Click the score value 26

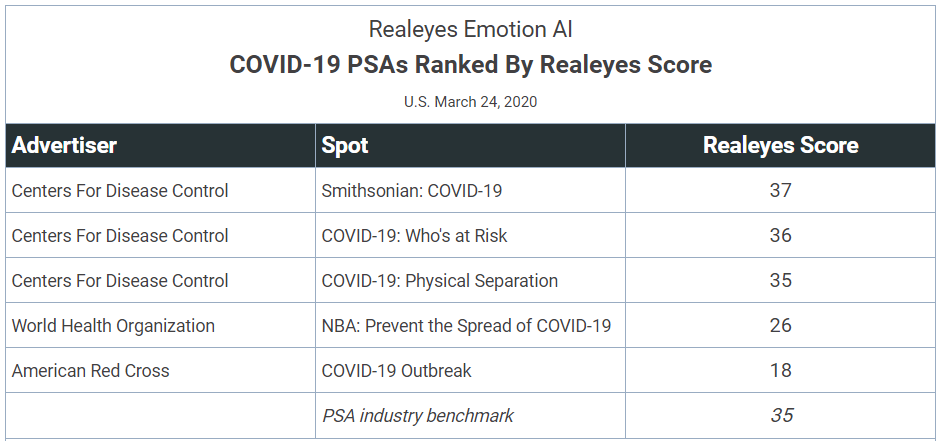[780, 325]
